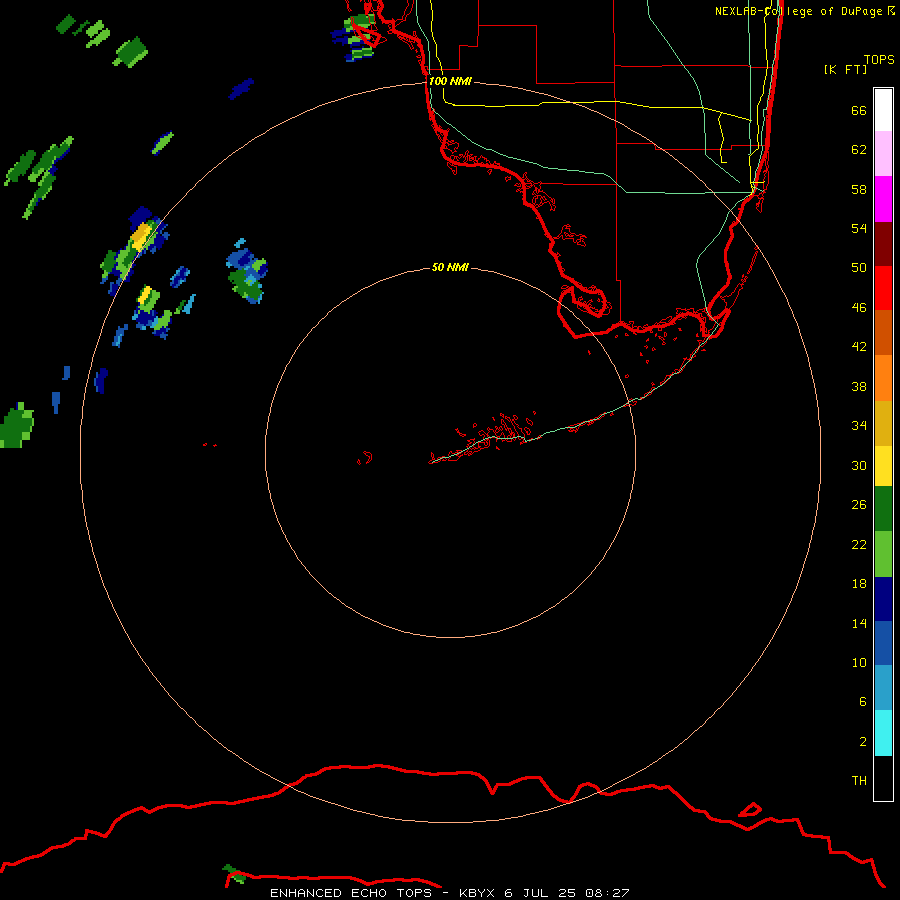The image size is (900, 900).
Task: Select the navy blue legend swatch
Action: click(x=883, y=599)
